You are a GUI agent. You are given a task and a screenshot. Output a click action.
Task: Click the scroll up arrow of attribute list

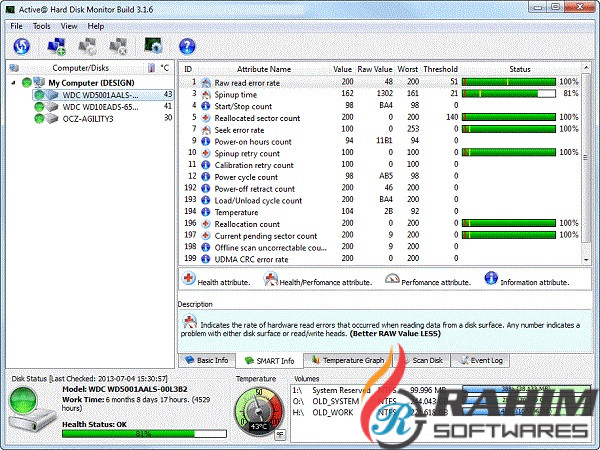(x=586, y=68)
